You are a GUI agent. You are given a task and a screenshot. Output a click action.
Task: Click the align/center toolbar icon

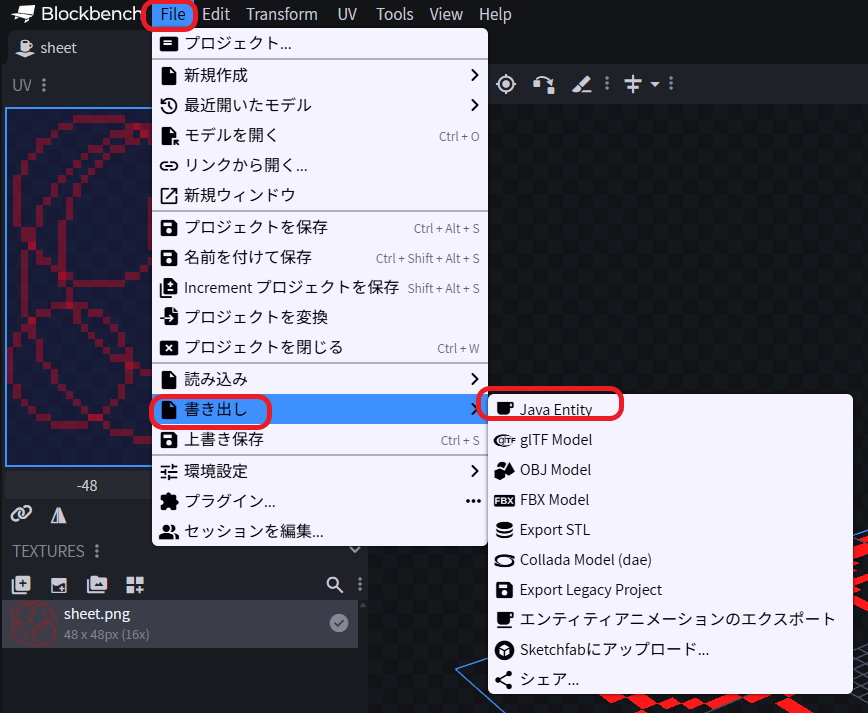(x=632, y=84)
